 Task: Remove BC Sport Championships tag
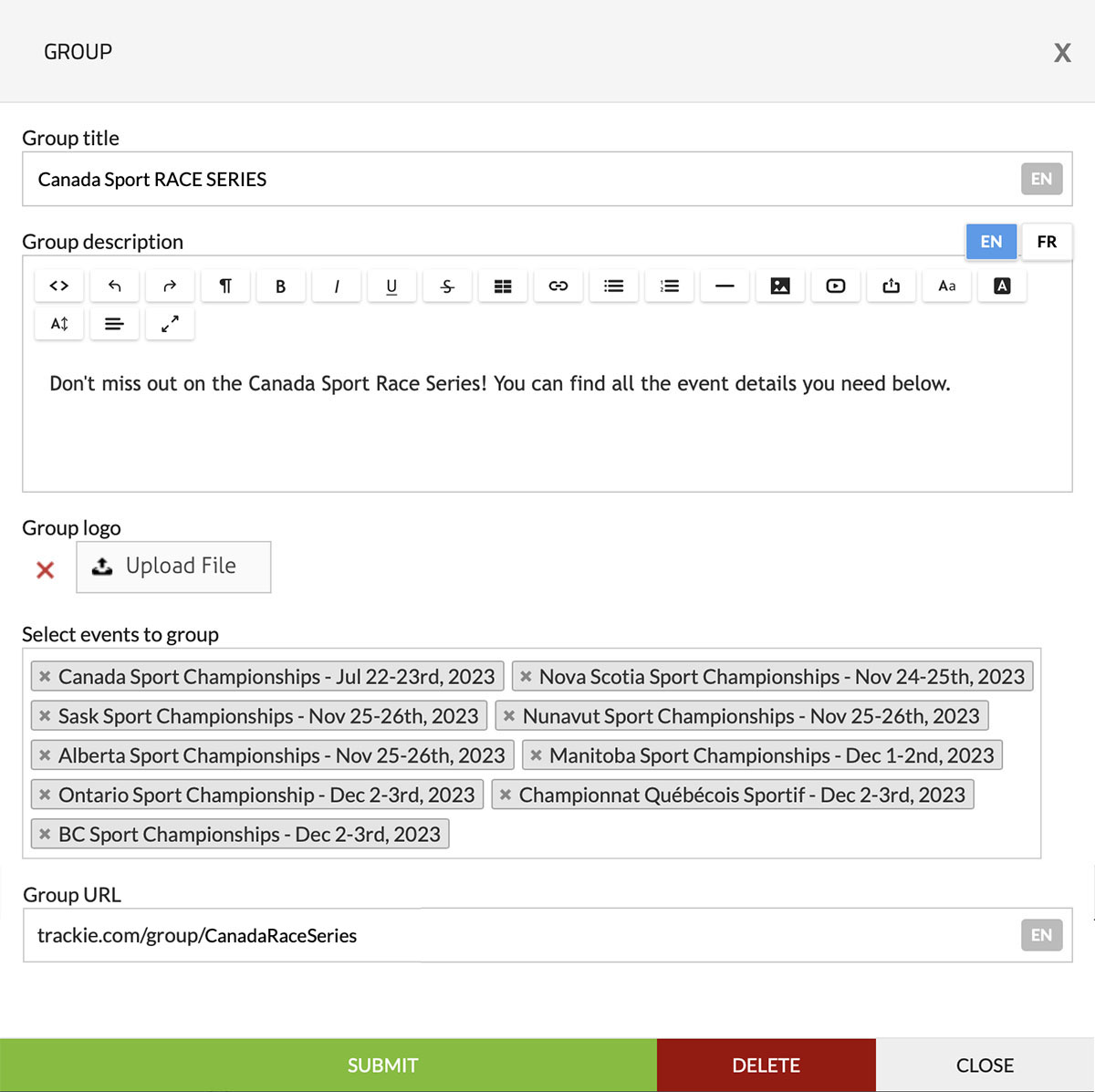[45, 835]
